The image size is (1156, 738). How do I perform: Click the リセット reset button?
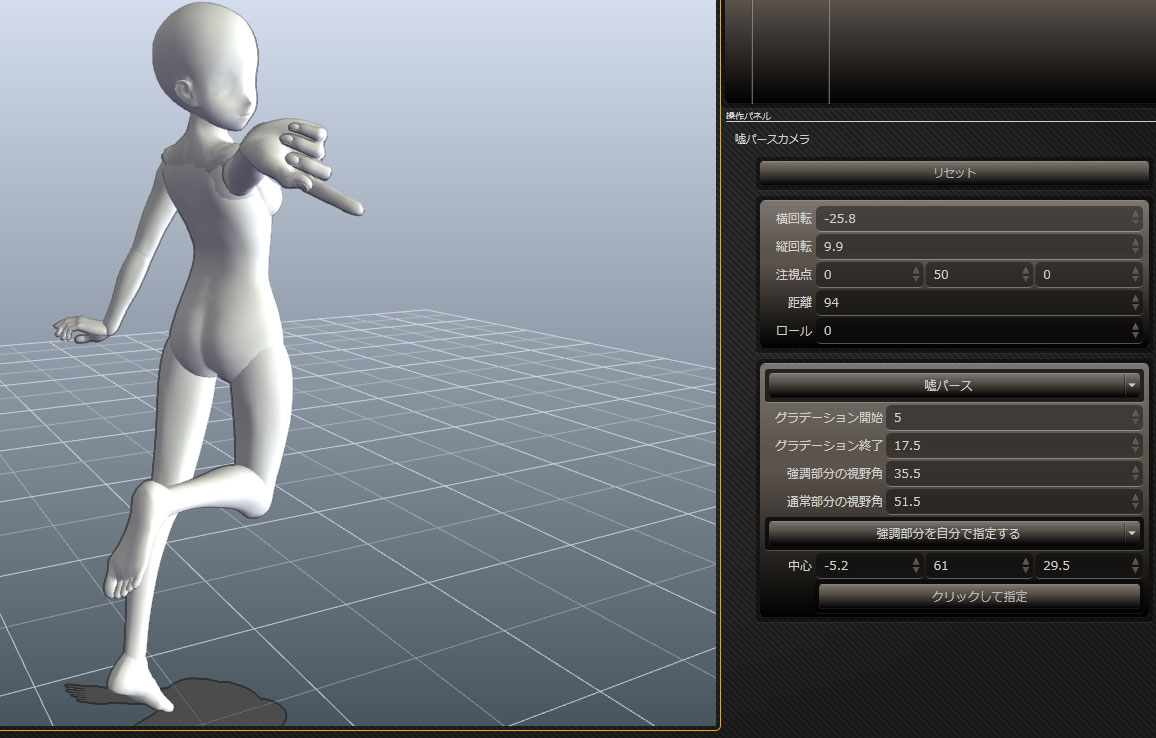953,173
